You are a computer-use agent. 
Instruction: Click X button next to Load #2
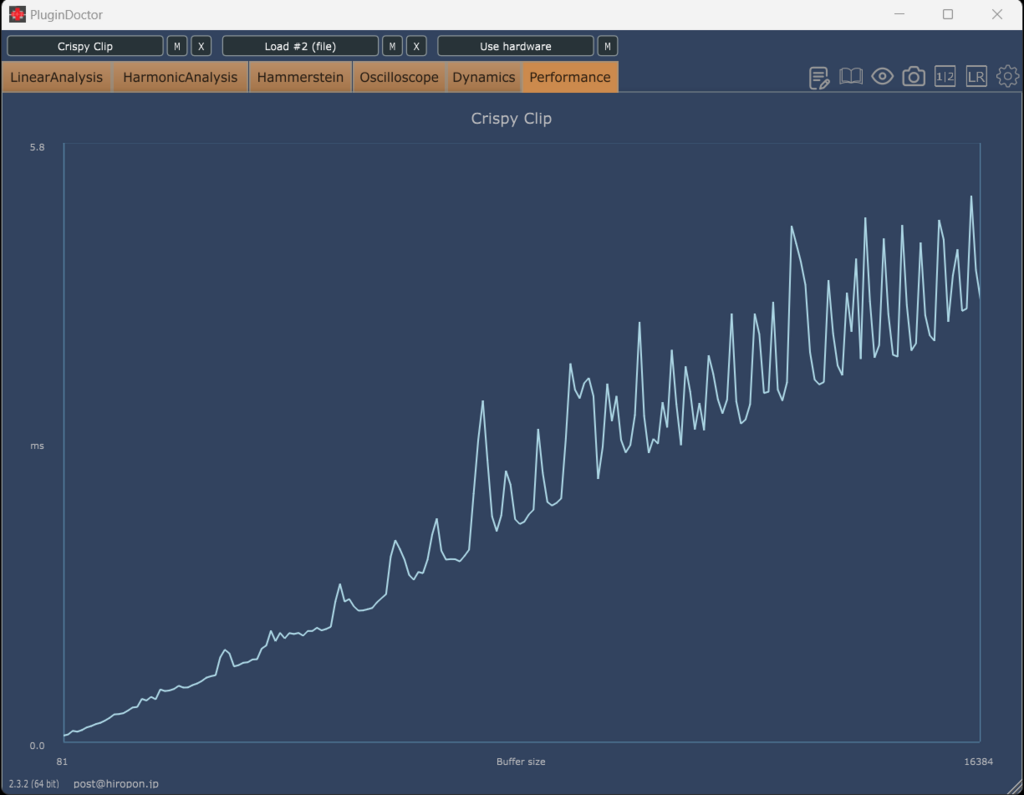coord(416,46)
